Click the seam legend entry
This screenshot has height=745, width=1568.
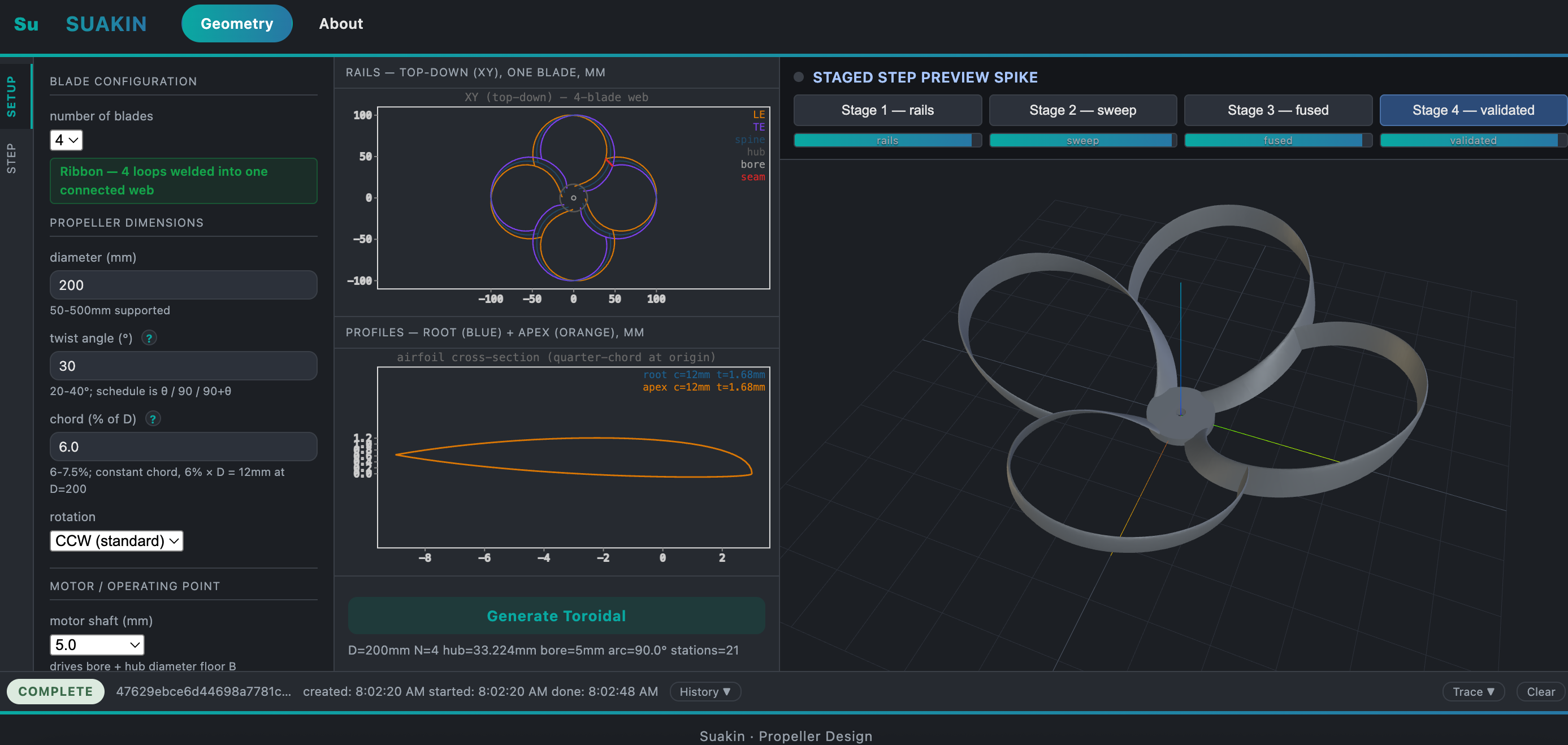click(752, 177)
